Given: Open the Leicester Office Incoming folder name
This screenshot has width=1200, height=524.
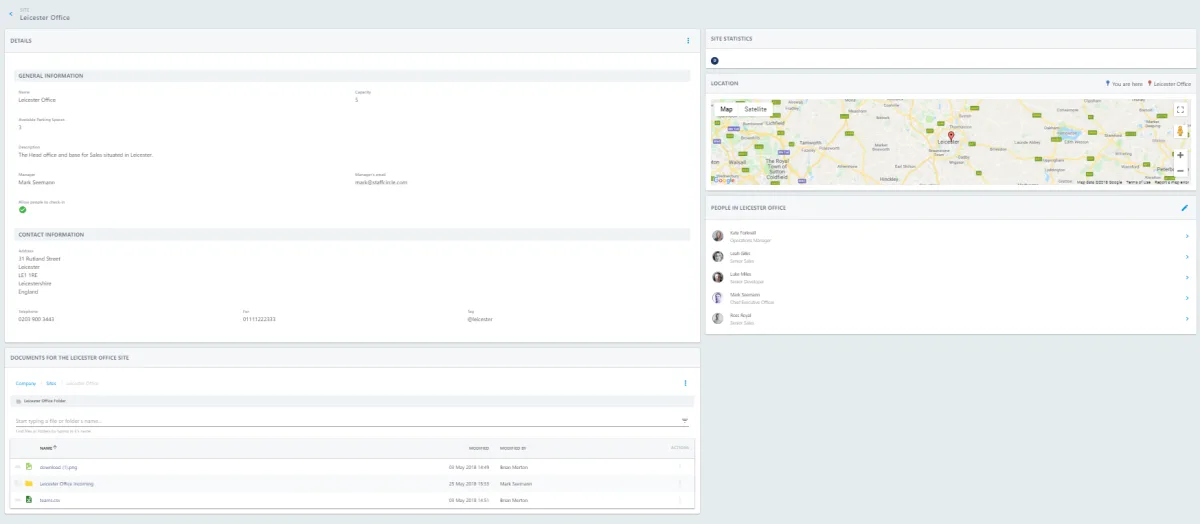Looking at the screenshot, I should [x=67, y=483].
